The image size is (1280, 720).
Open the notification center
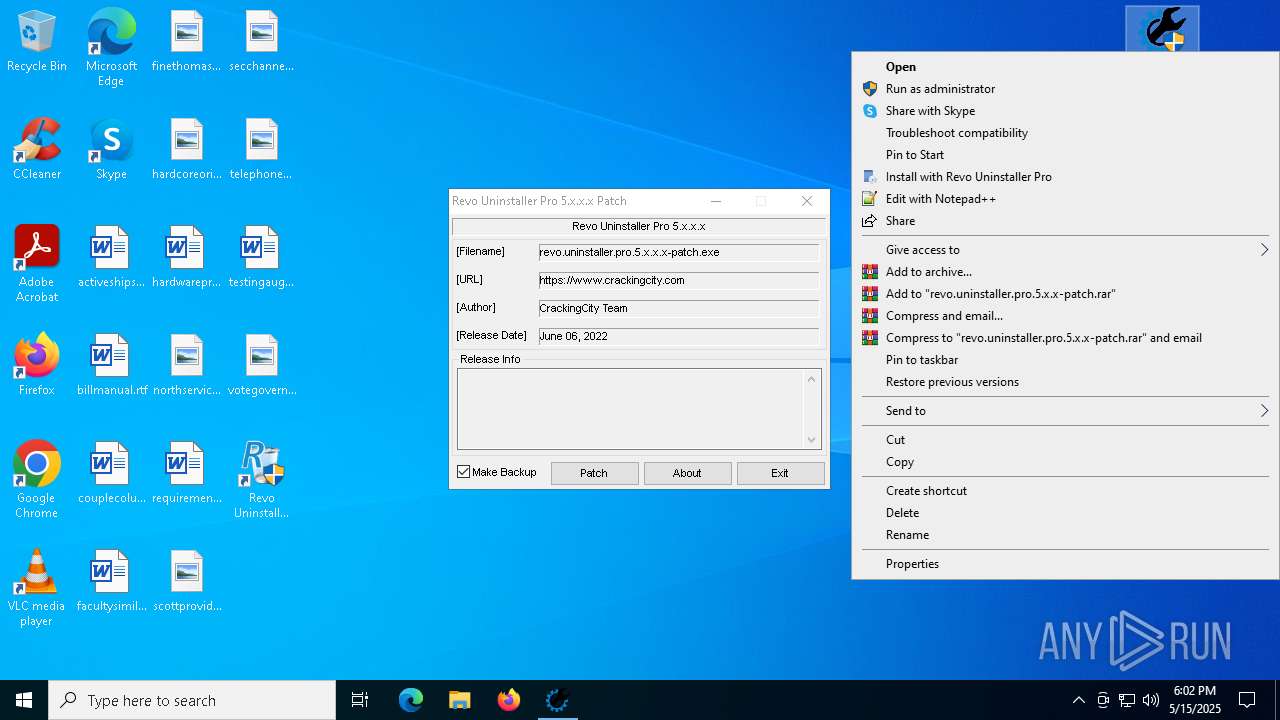[x=1247, y=700]
